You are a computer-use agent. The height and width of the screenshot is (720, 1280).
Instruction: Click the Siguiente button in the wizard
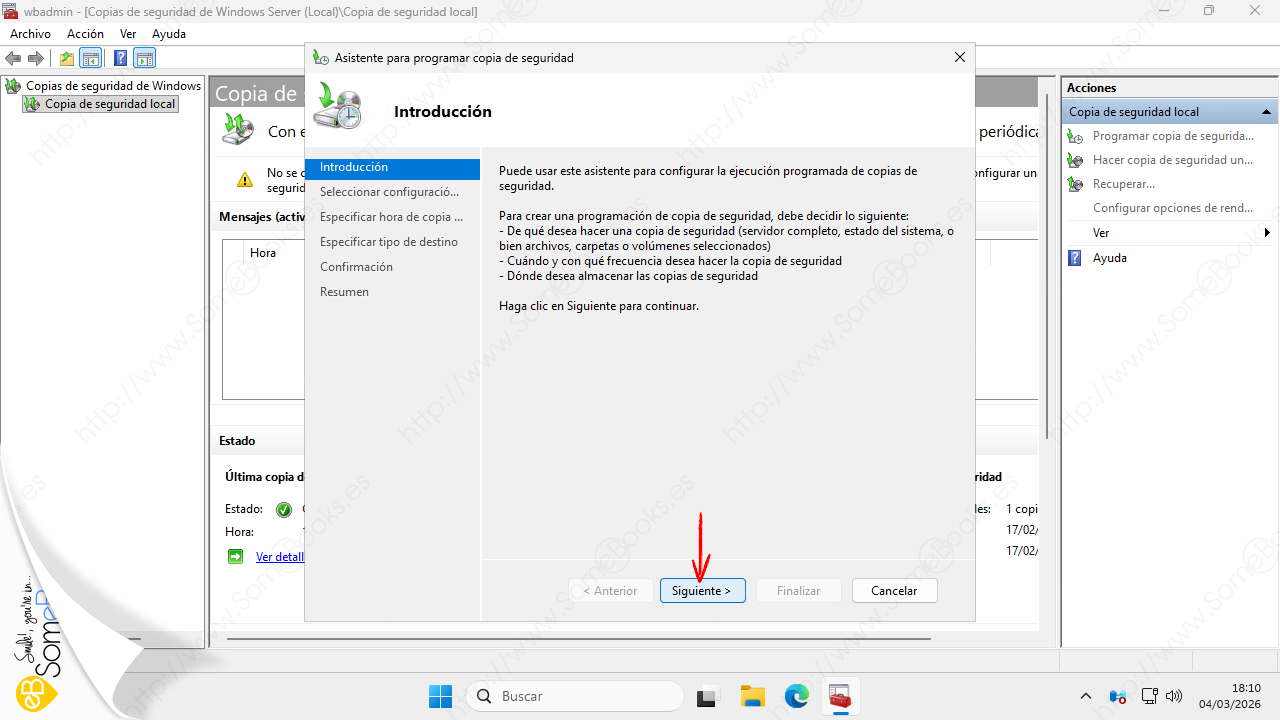701,591
